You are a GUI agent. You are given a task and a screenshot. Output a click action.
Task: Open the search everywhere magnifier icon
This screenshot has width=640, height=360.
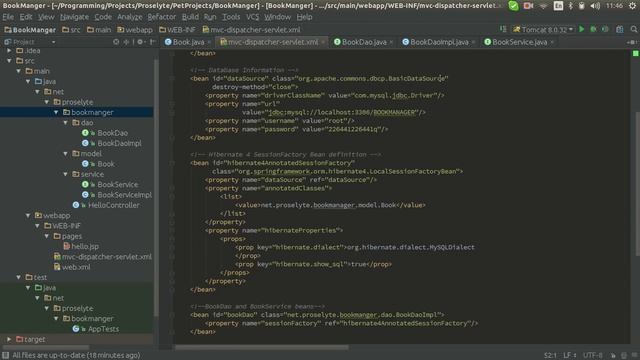633,29
